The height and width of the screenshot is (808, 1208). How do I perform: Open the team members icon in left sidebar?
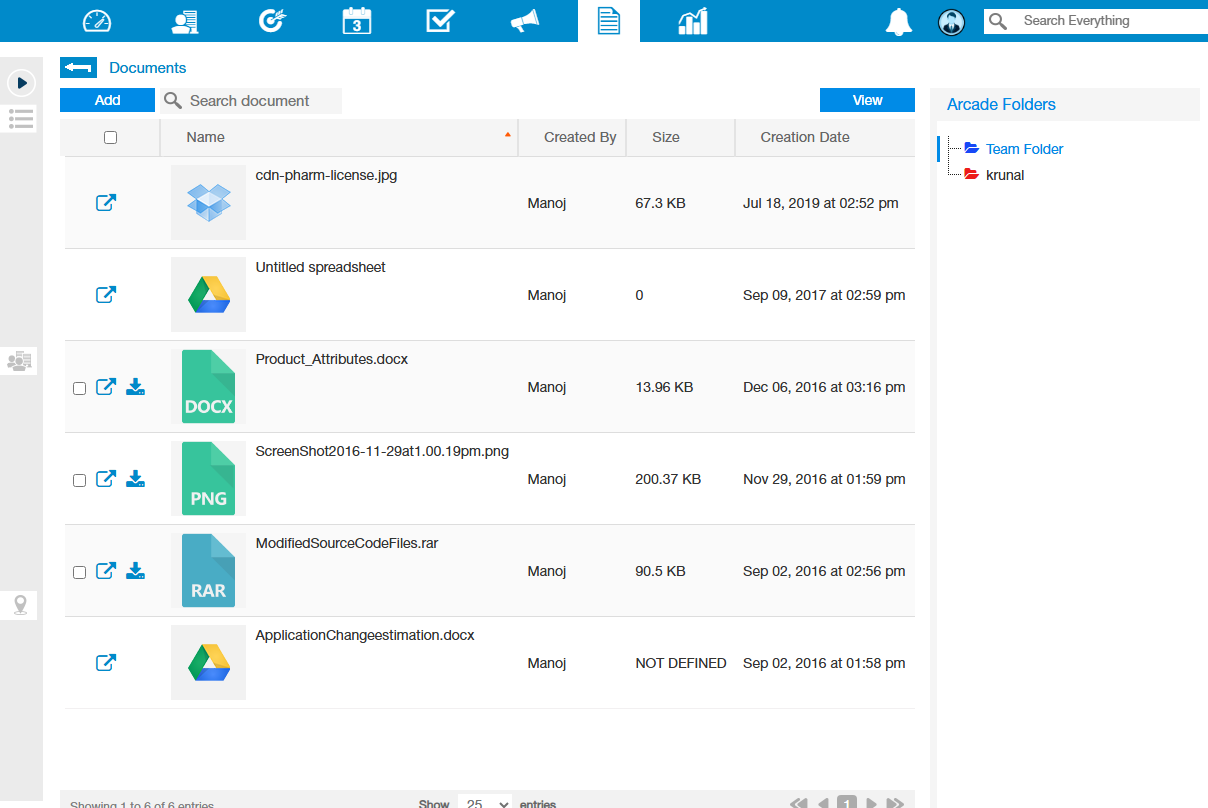point(19,361)
